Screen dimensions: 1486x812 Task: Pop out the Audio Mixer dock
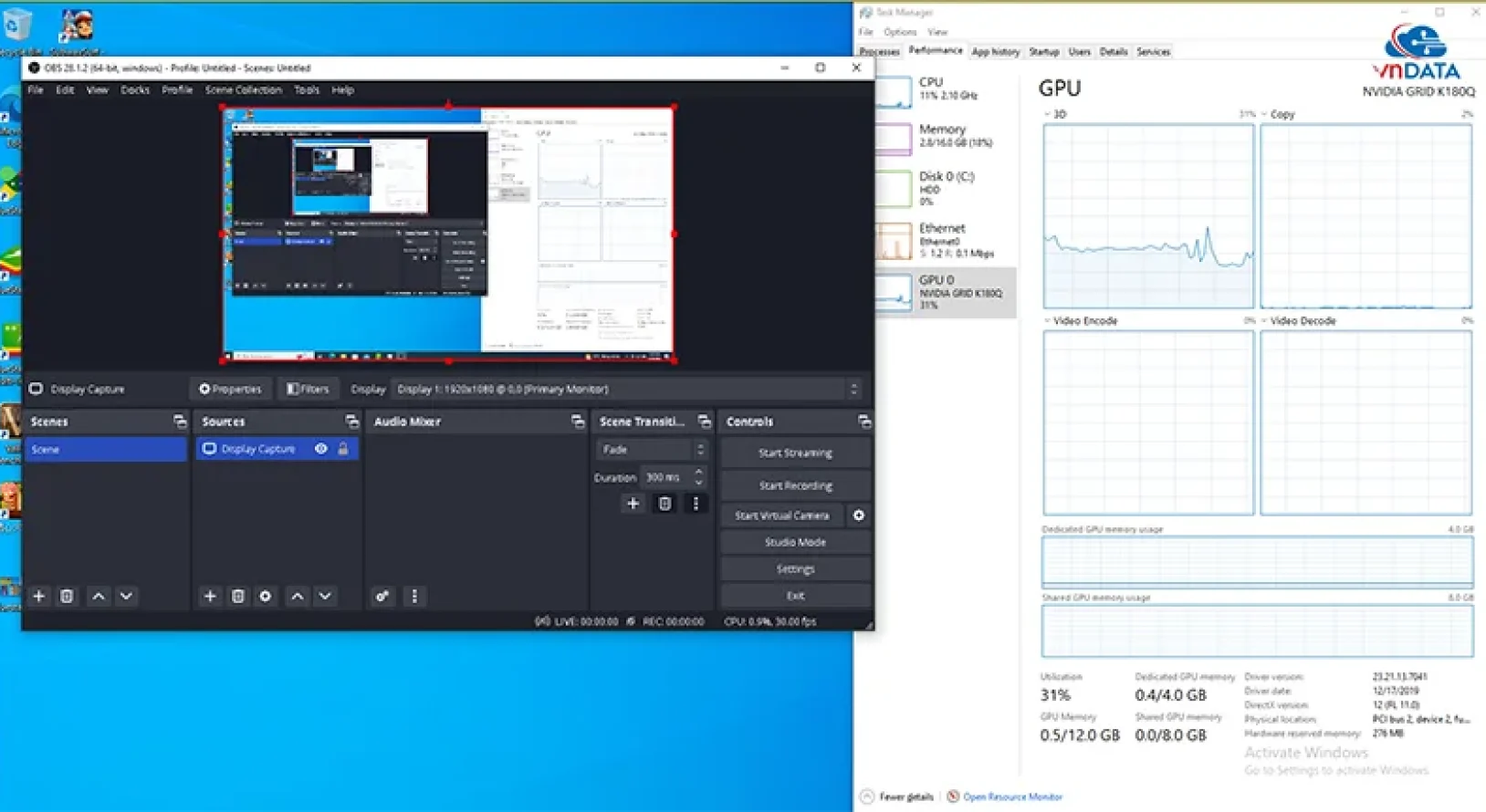[x=578, y=422]
